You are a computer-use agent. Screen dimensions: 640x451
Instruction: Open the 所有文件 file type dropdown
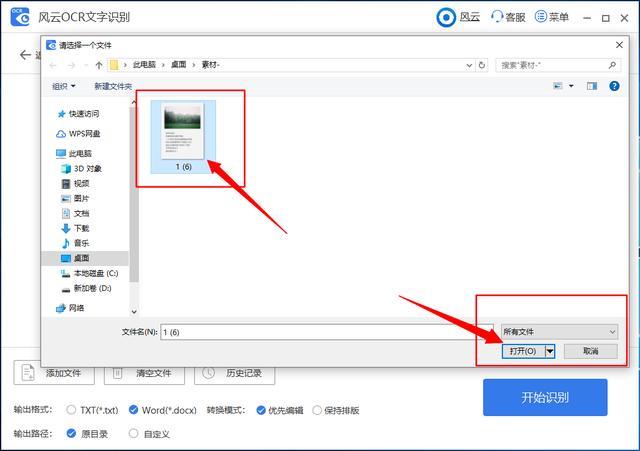click(559, 332)
